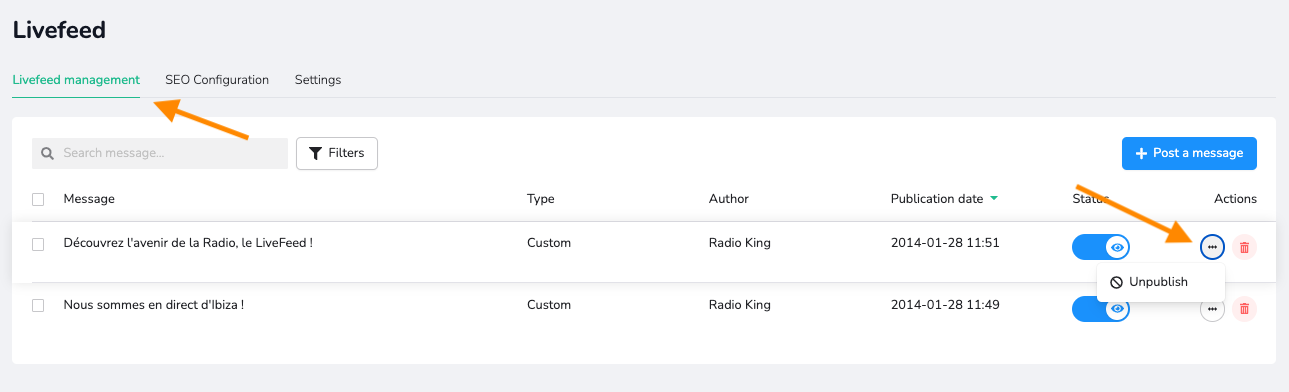Toggle the status switch for the Ibiza message
Screen dimensions: 1289x392
point(1101,309)
